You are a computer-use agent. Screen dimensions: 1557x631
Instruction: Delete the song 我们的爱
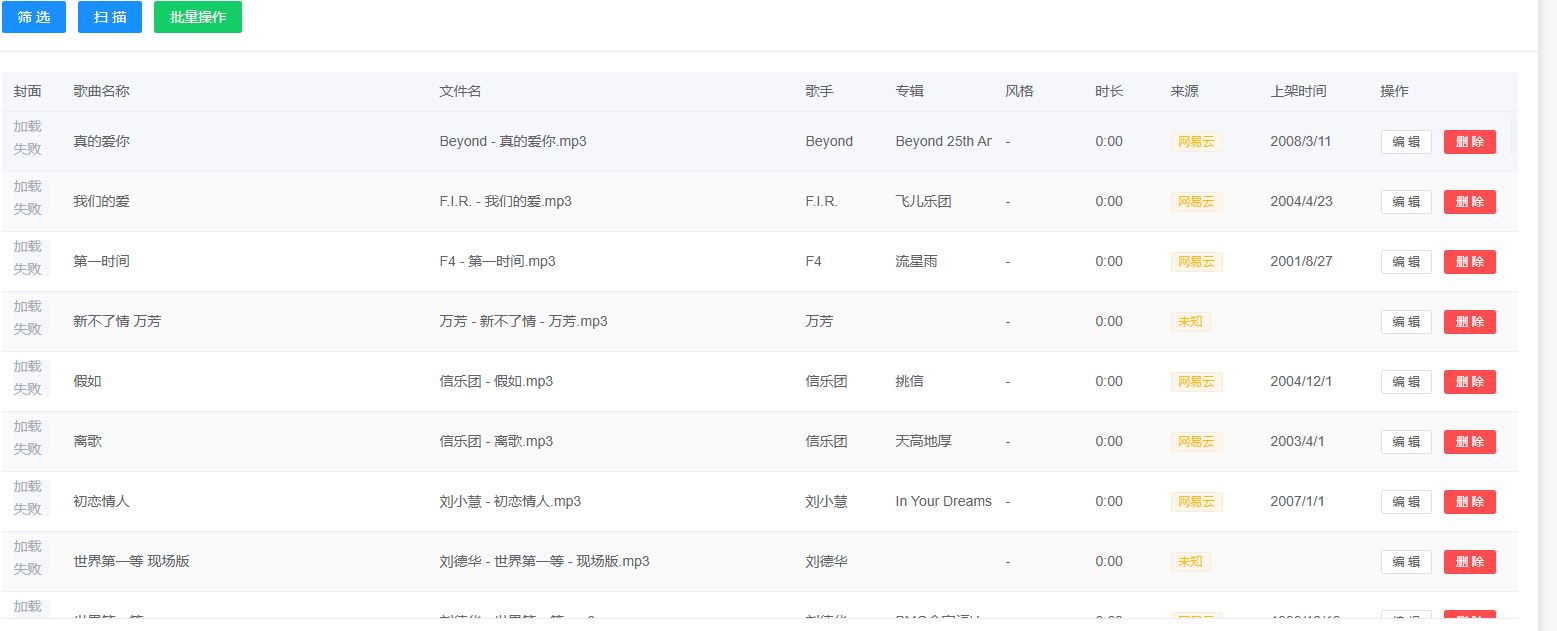tap(1470, 202)
